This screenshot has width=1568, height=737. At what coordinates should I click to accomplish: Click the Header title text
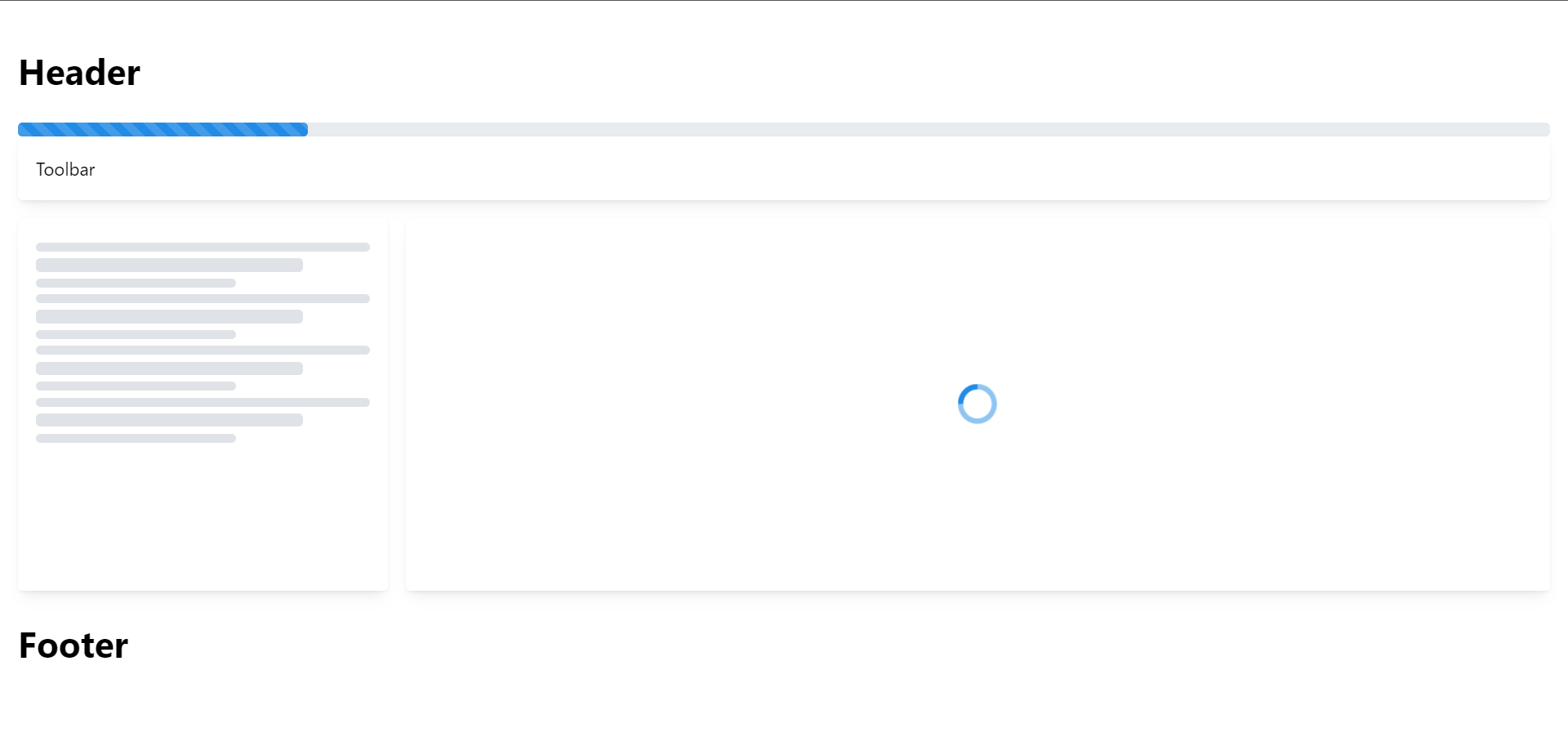point(79,73)
